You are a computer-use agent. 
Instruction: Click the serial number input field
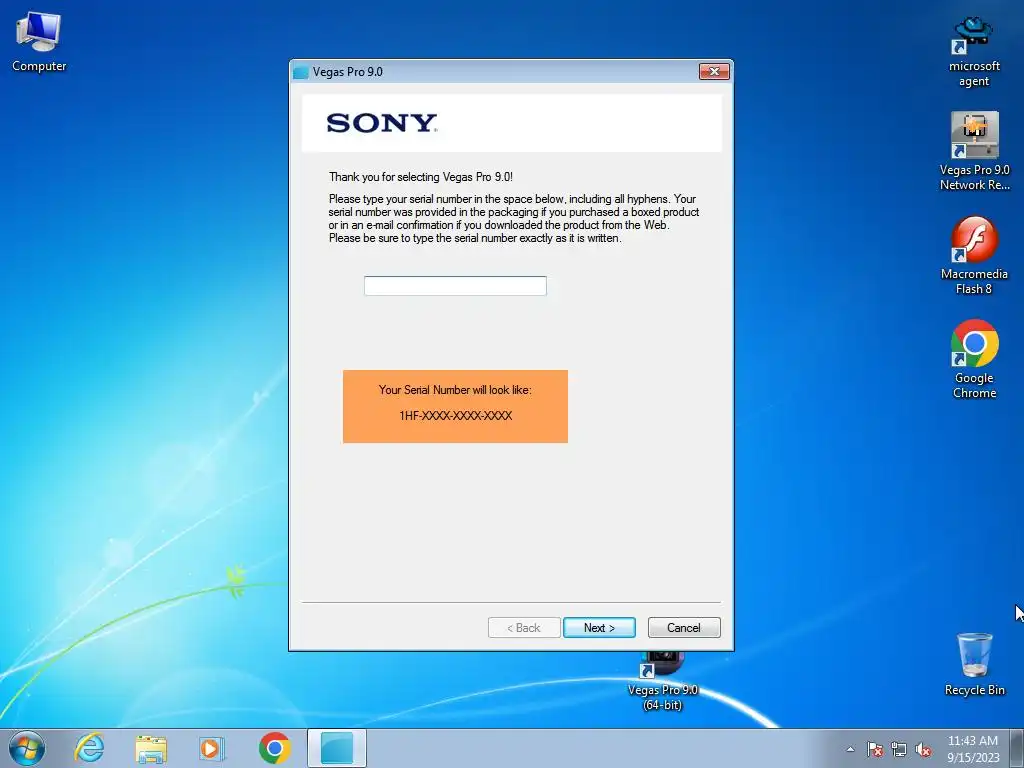pos(455,285)
